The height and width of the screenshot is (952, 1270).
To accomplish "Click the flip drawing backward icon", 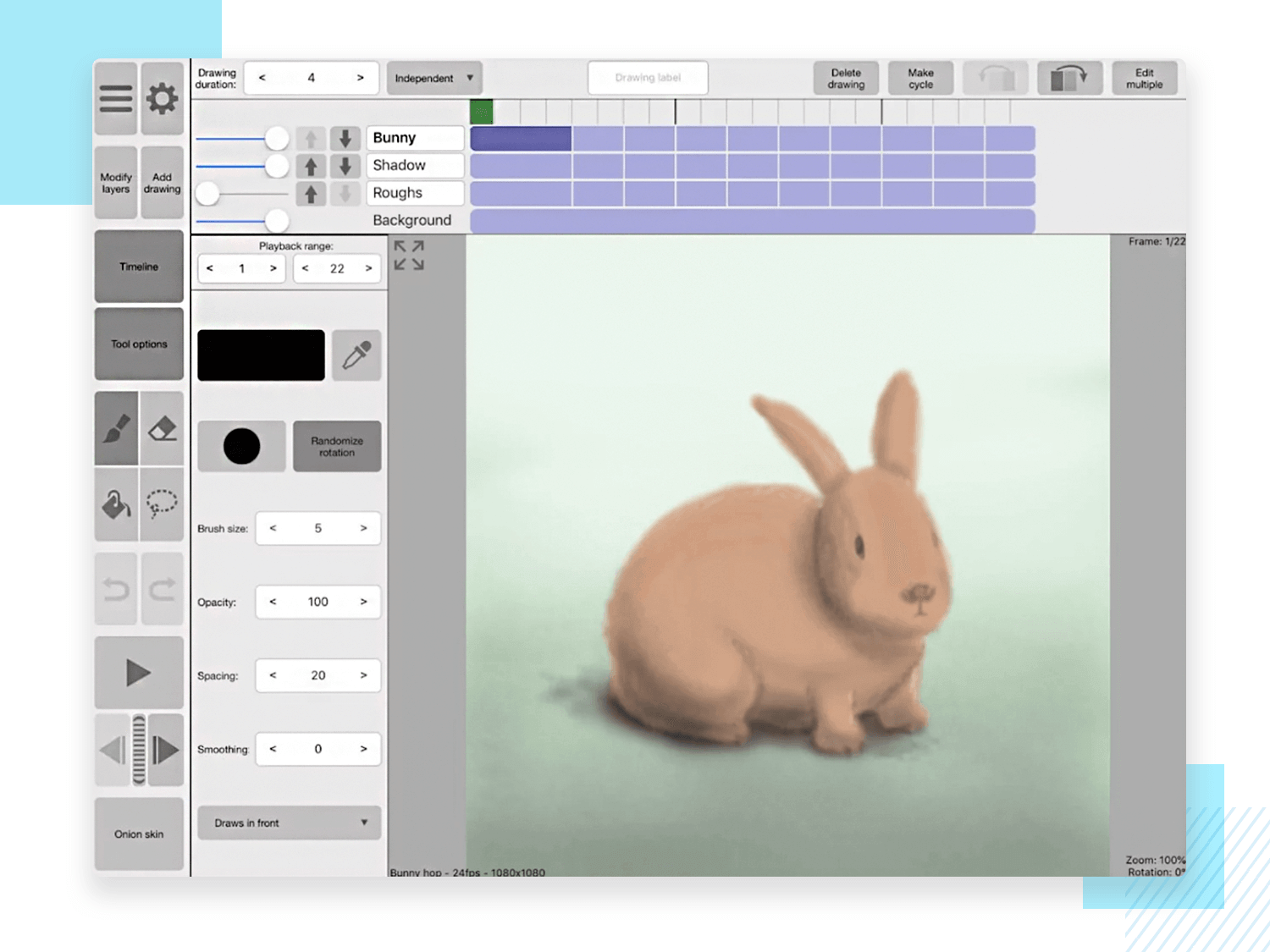I will (x=996, y=78).
